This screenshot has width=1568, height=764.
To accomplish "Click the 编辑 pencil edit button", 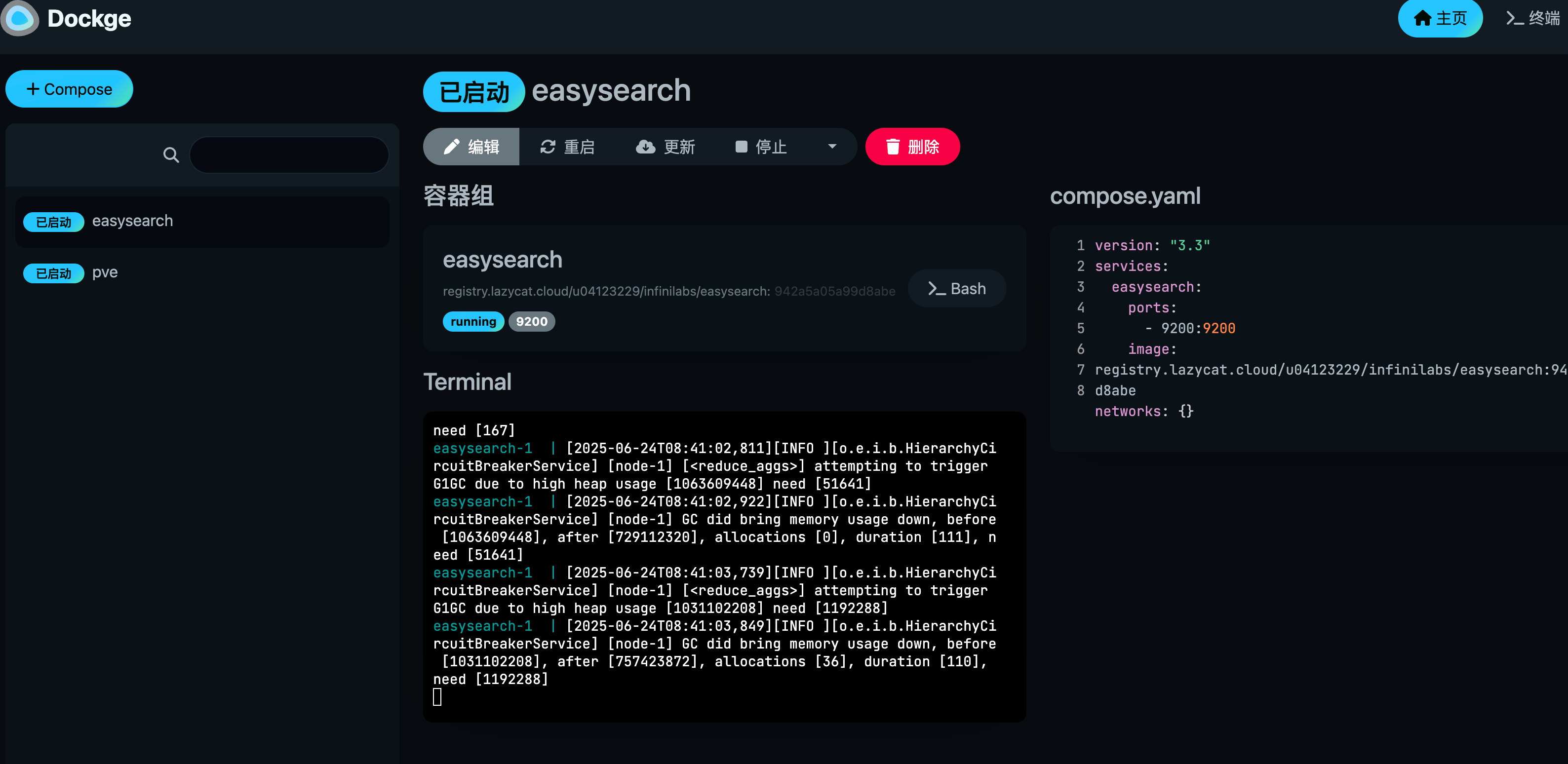I will click(x=471, y=147).
